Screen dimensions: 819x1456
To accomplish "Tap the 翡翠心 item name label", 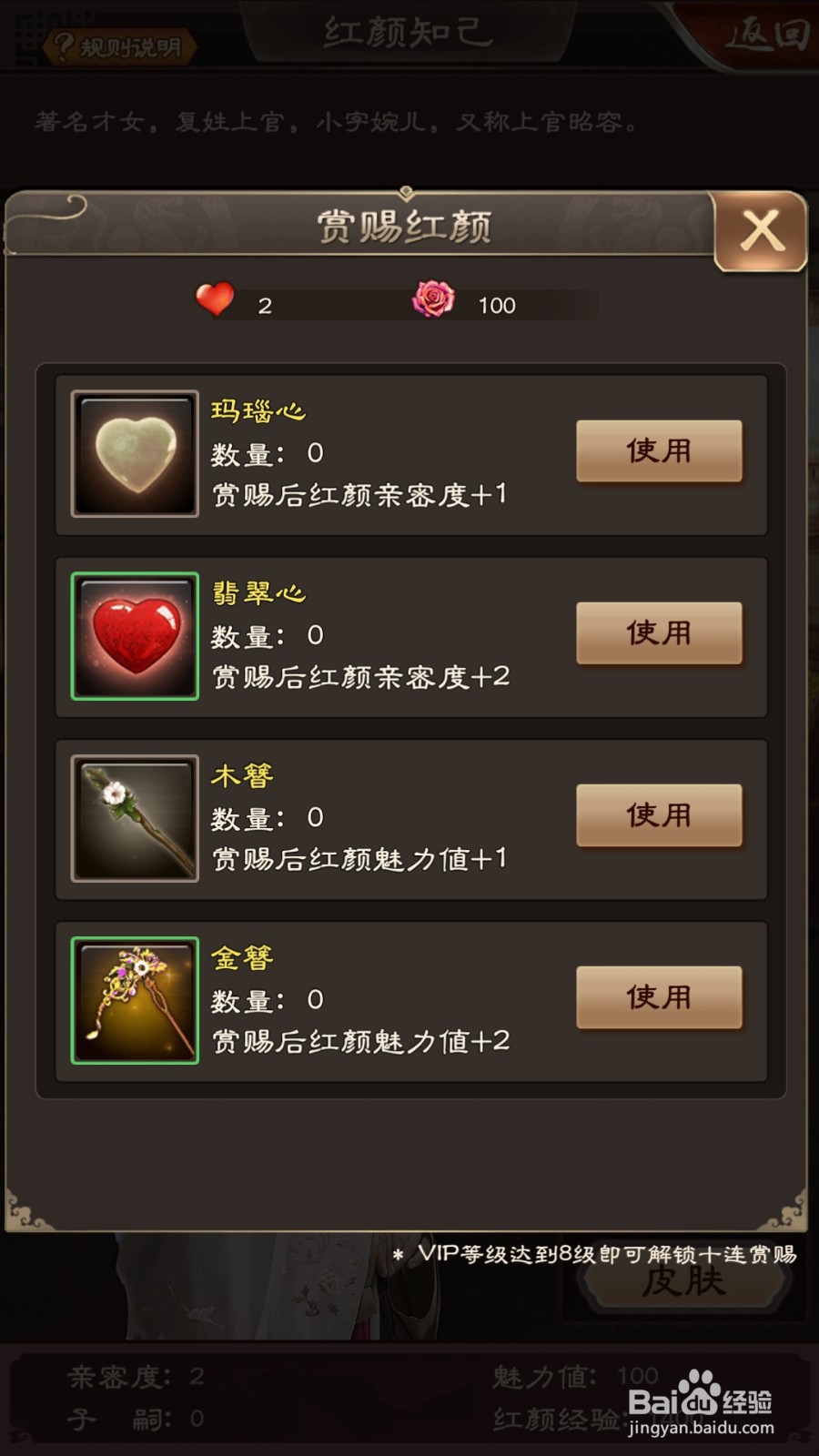I will (x=258, y=593).
